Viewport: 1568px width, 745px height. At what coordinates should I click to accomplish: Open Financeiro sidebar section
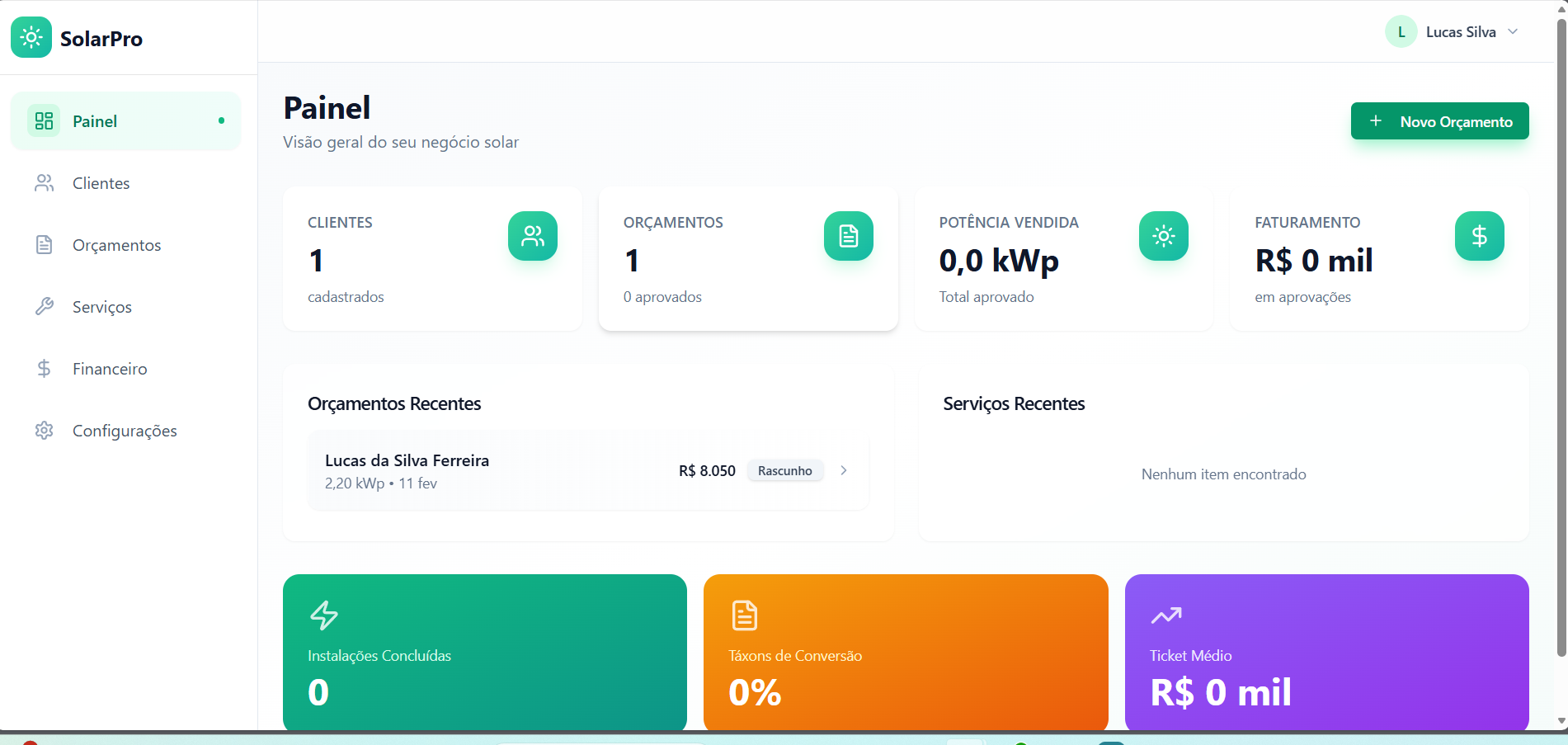(125, 369)
